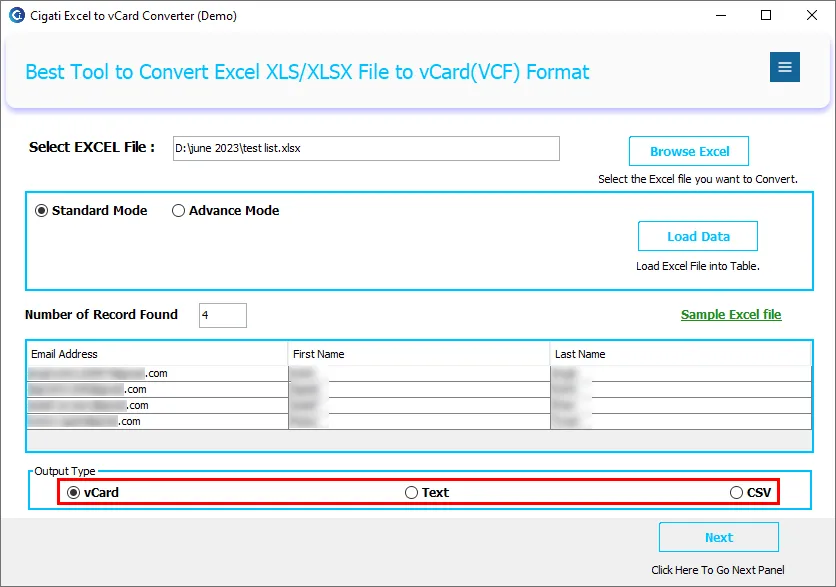Click the First Name column header
Viewport: 836px width, 587px height.
coord(419,354)
